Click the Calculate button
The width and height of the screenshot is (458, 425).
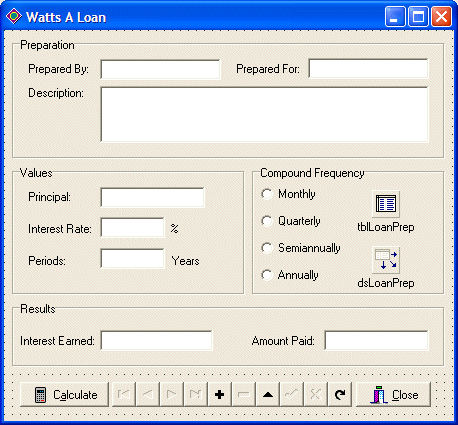(x=64, y=395)
